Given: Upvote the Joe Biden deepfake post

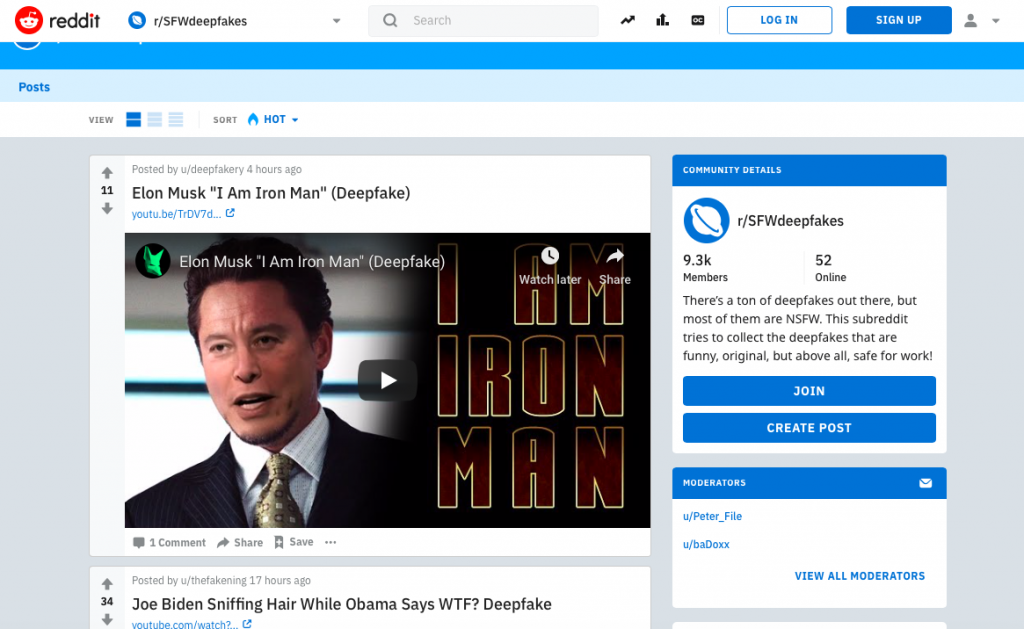Looking at the screenshot, I should click(107, 584).
